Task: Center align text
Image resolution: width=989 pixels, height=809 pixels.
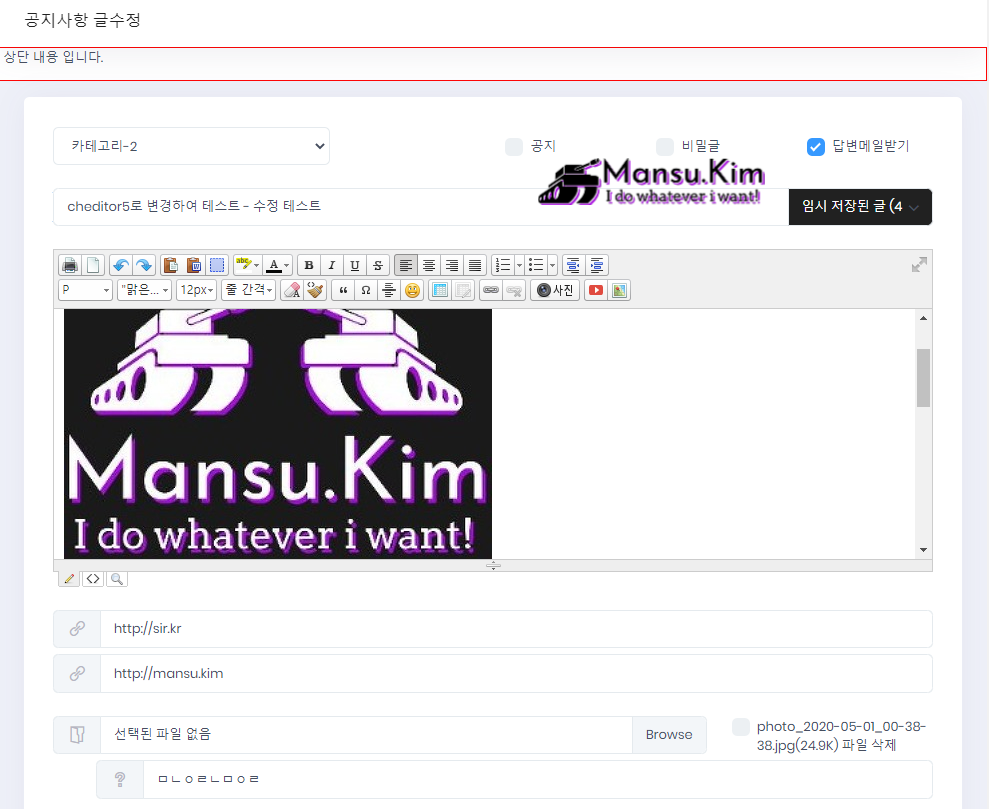Action: tap(429, 265)
